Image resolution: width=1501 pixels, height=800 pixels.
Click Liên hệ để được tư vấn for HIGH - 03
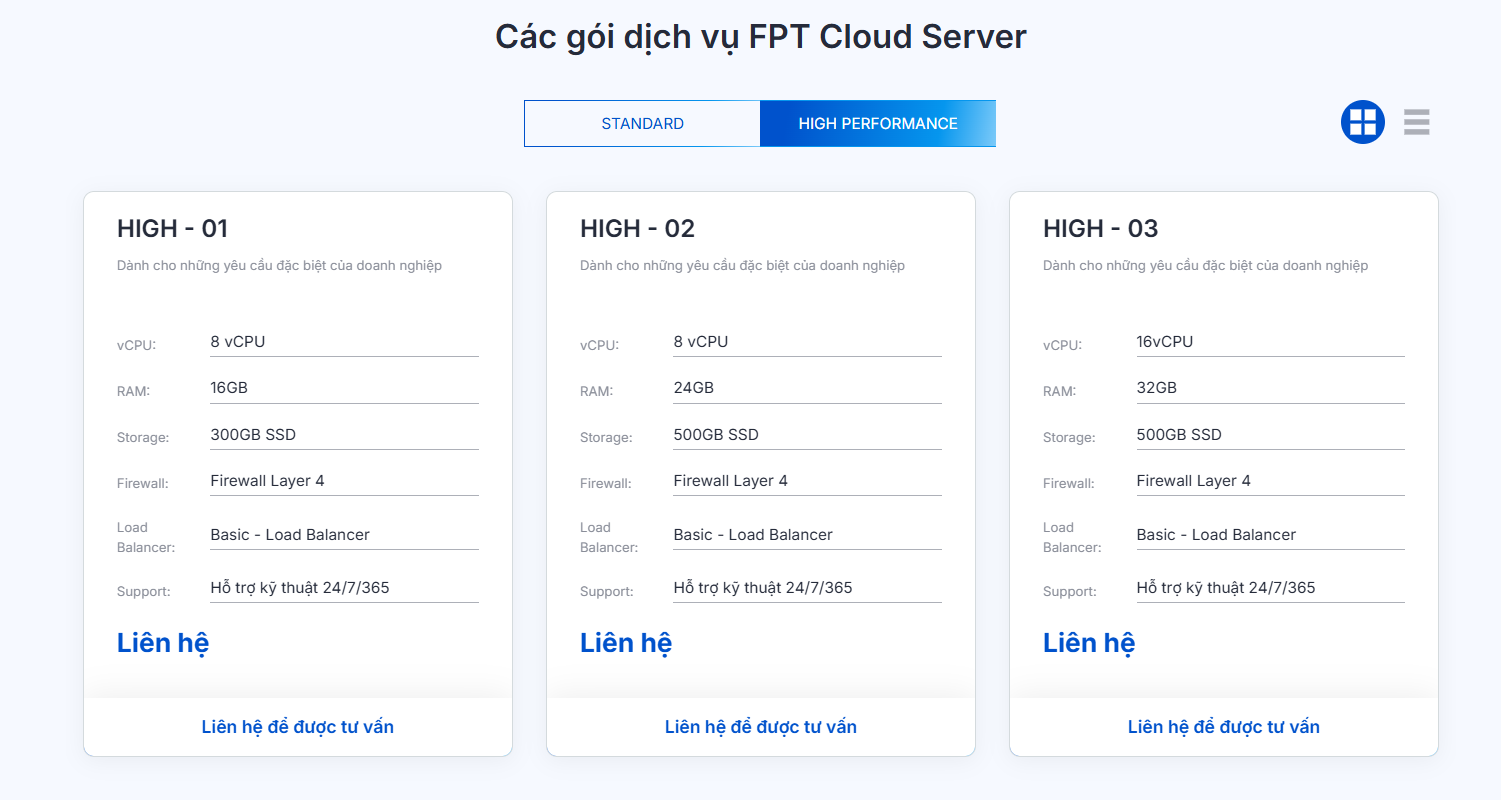click(1223, 727)
